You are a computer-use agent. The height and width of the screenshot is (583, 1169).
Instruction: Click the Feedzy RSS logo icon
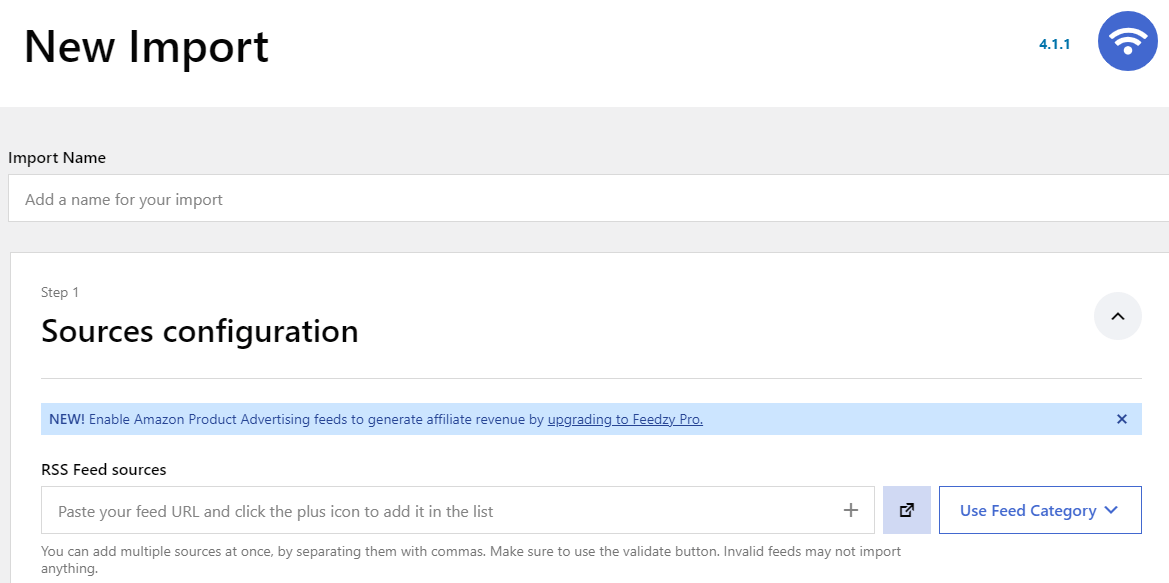[x=1127, y=42]
